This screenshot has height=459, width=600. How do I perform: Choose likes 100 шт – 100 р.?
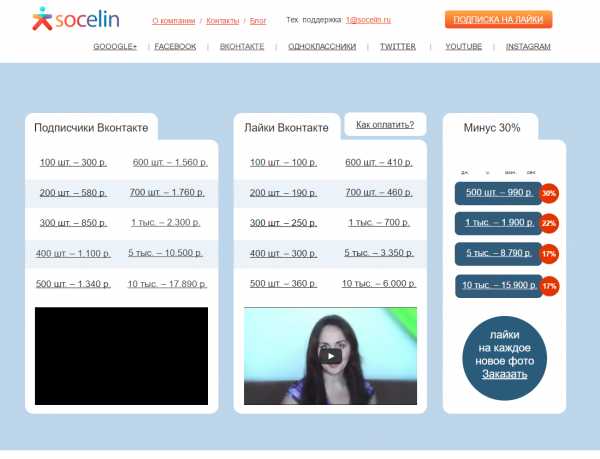coord(283,163)
